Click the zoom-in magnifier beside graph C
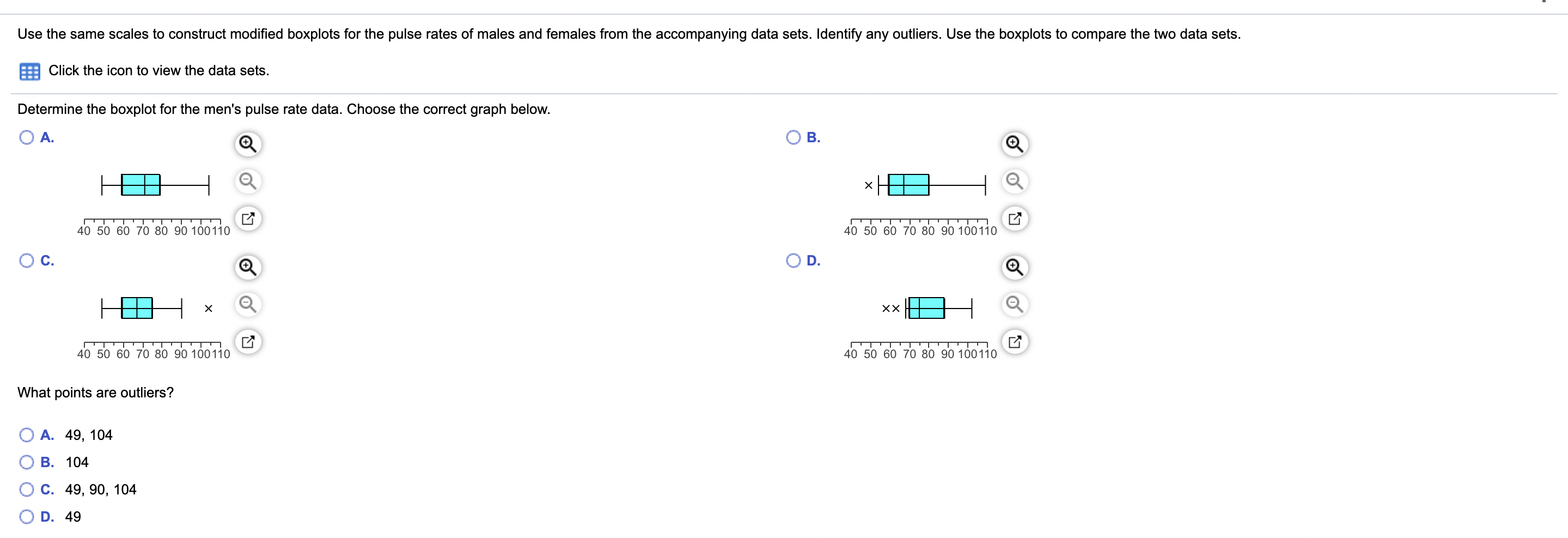 tap(248, 267)
